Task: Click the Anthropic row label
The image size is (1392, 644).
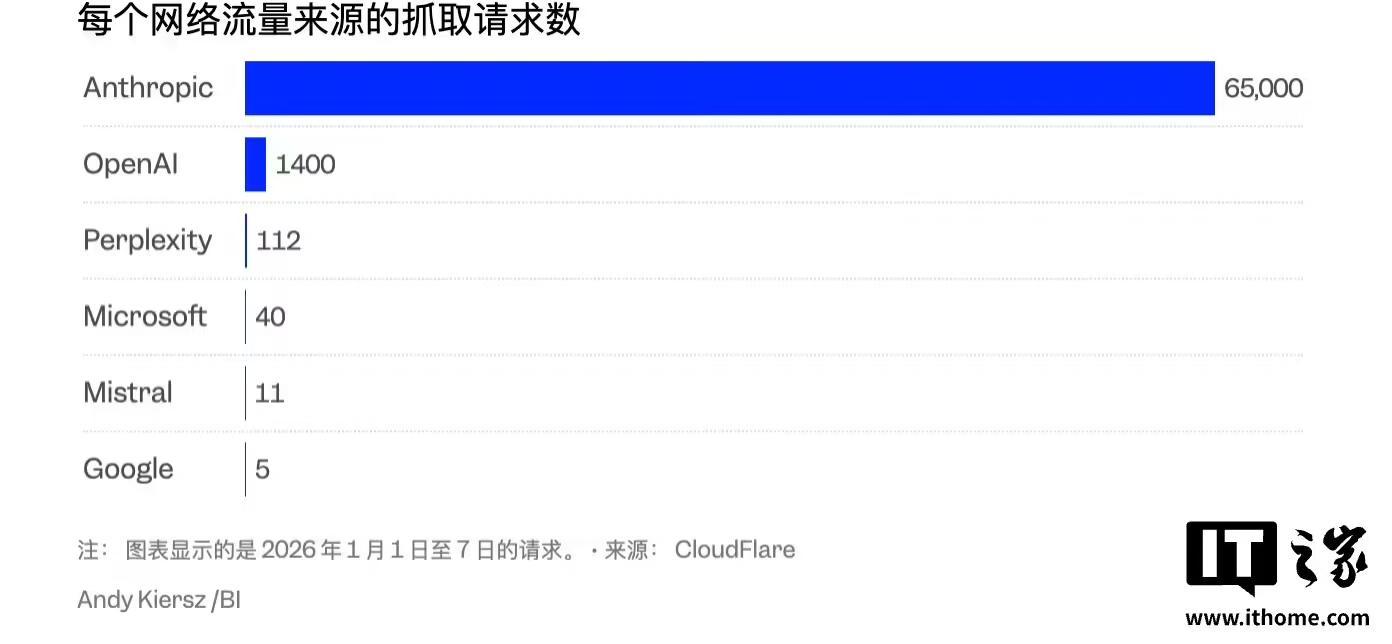Action: [x=148, y=88]
